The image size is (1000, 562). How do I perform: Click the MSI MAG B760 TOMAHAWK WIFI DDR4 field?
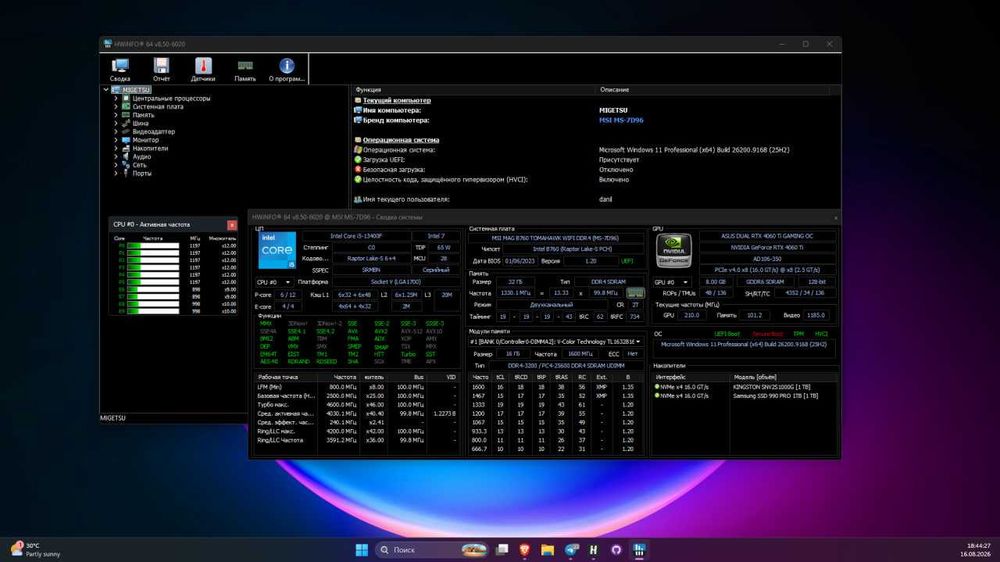(x=554, y=238)
